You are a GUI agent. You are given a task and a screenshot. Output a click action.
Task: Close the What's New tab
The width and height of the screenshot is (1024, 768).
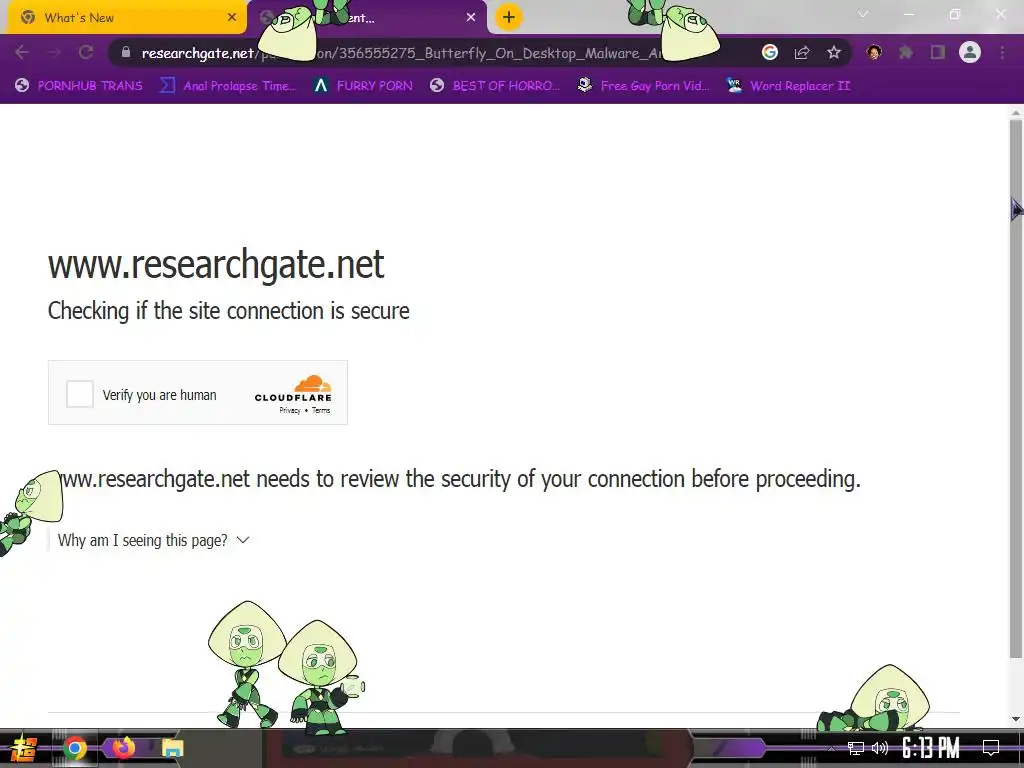(x=232, y=18)
